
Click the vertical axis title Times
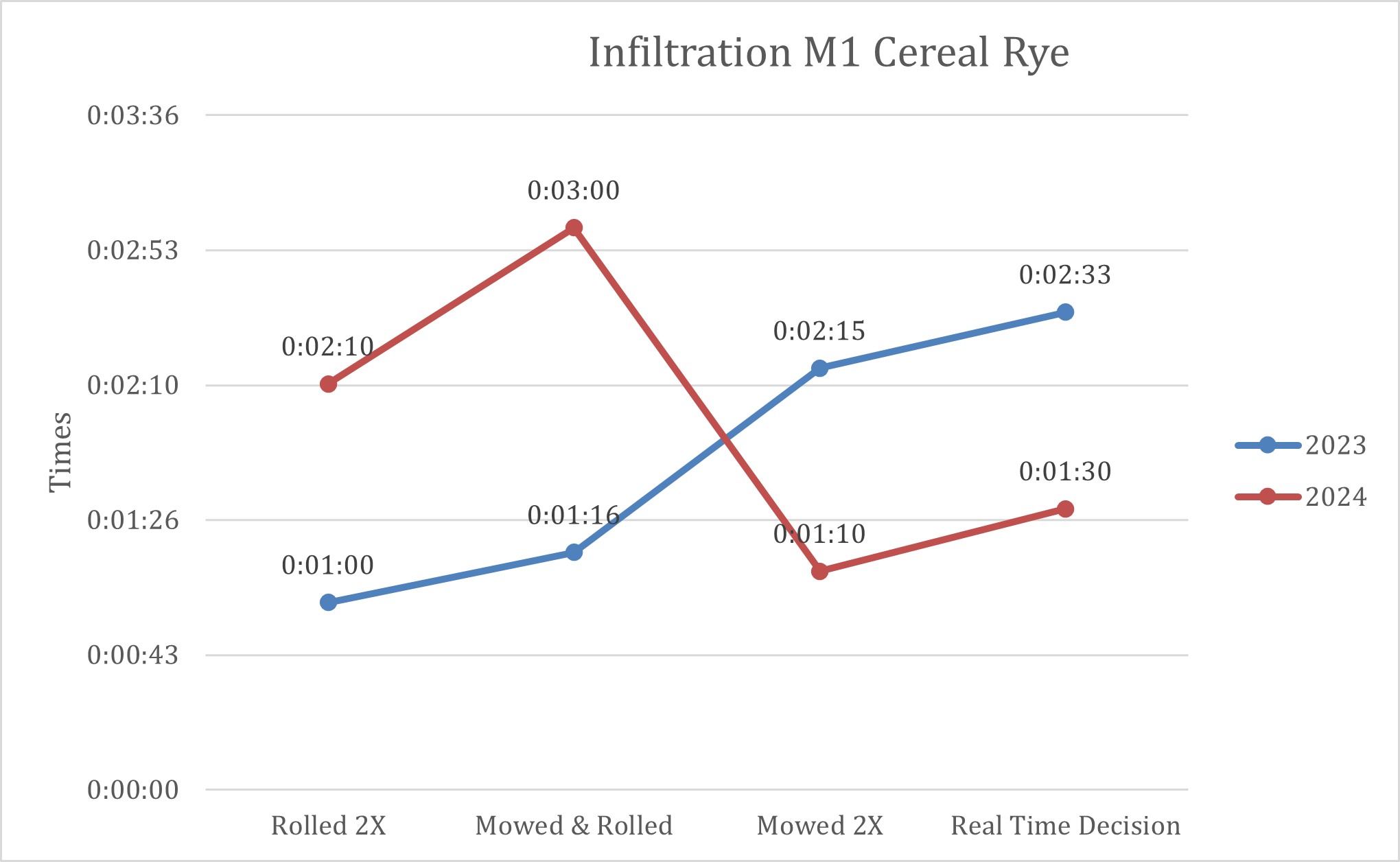coord(60,452)
